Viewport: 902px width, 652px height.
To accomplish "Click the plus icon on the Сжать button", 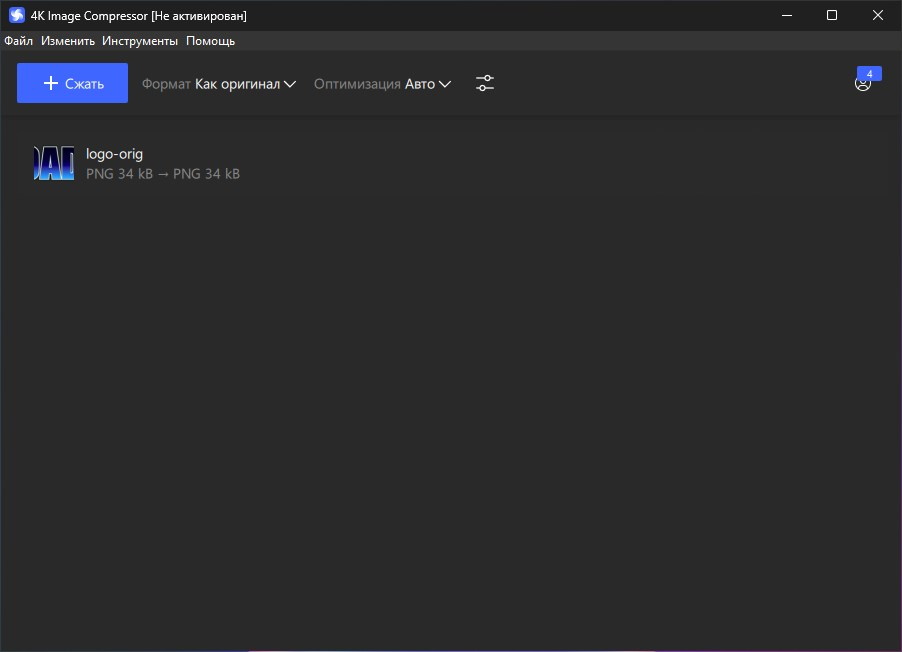I will pos(50,84).
